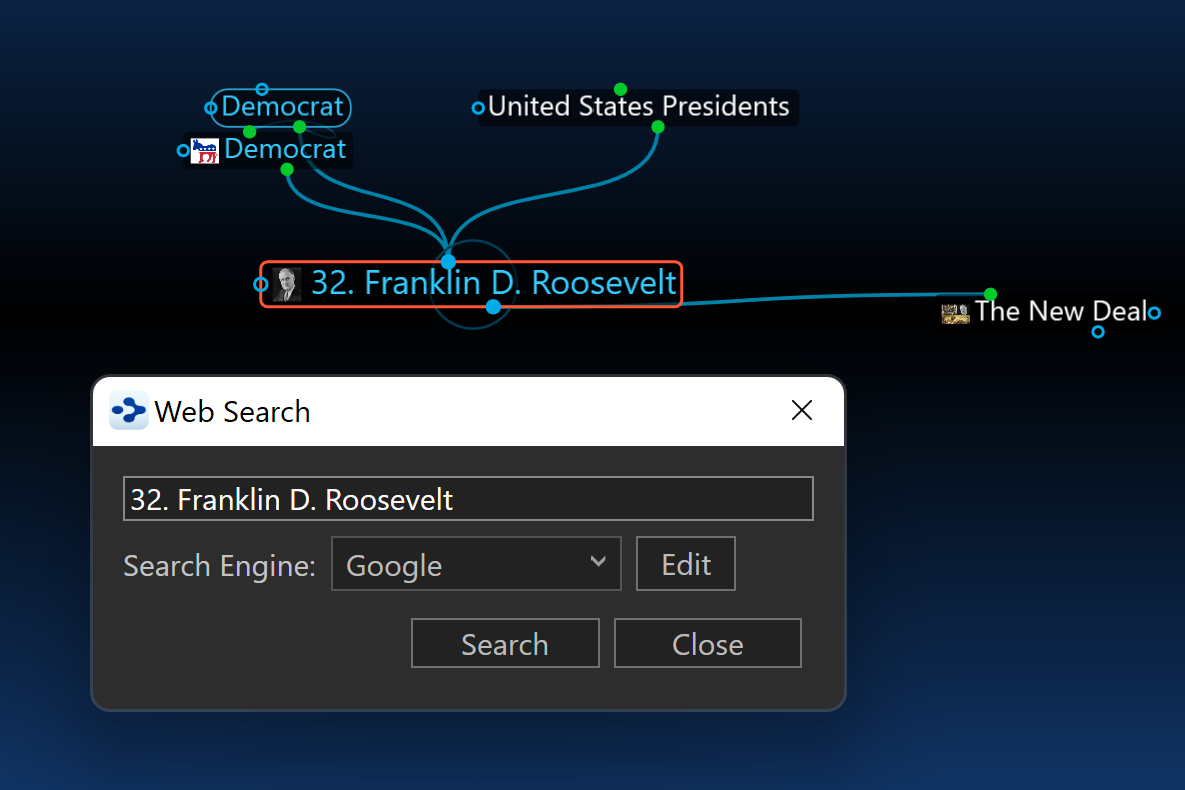This screenshot has width=1185, height=790.
Task: Click the green parent gate above United States Presidents
Action: [620, 89]
